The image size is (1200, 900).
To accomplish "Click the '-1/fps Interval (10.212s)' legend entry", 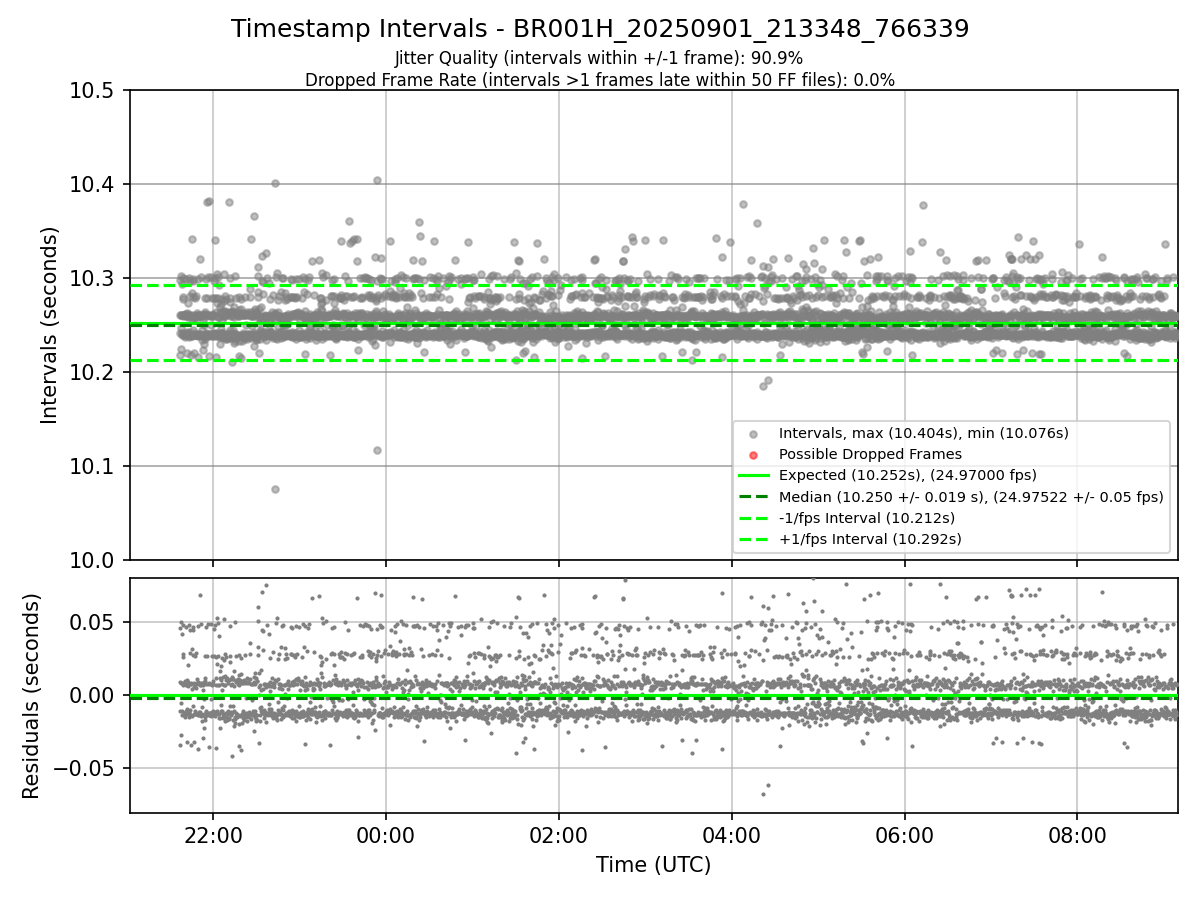I will (x=867, y=518).
